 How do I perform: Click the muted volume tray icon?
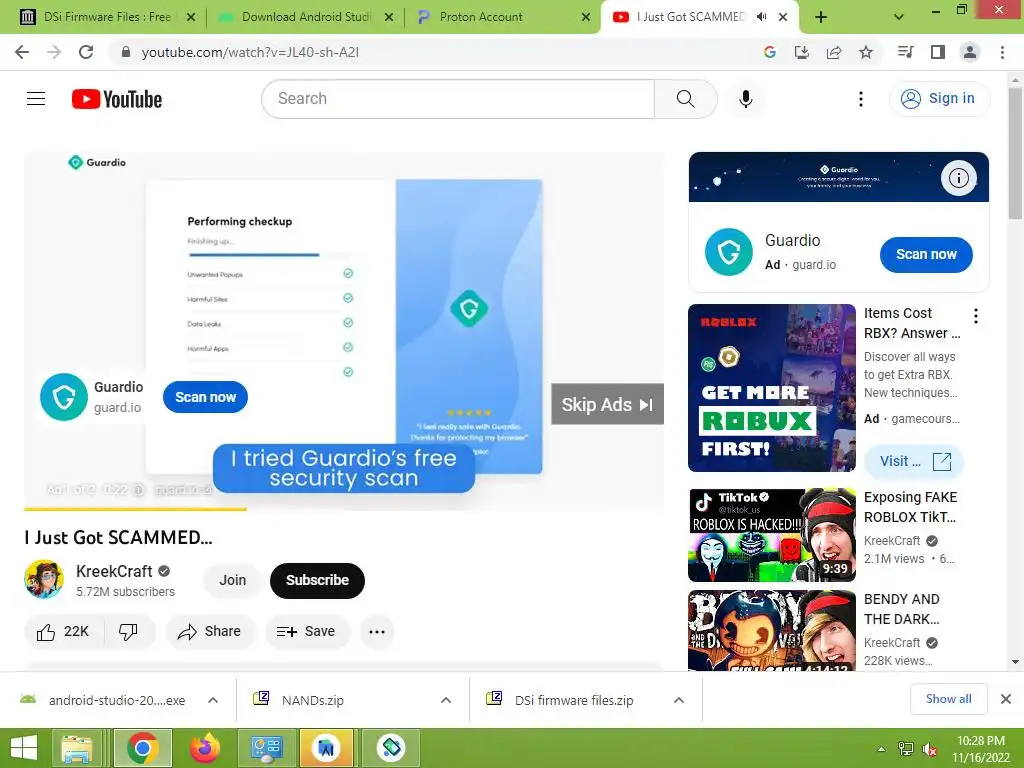coord(929,749)
